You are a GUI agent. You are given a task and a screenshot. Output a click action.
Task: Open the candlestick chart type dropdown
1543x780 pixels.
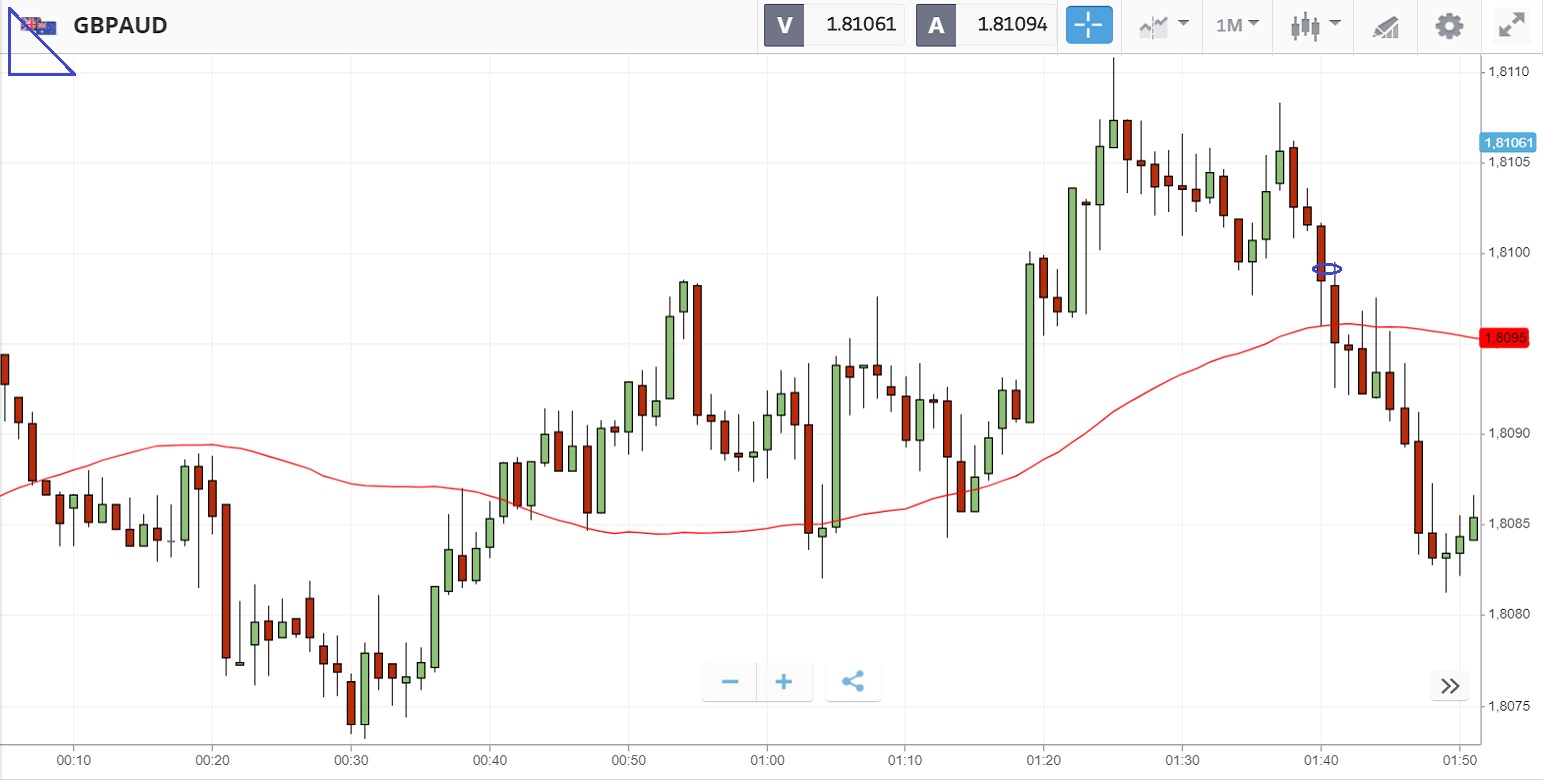pyautogui.click(x=1312, y=25)
